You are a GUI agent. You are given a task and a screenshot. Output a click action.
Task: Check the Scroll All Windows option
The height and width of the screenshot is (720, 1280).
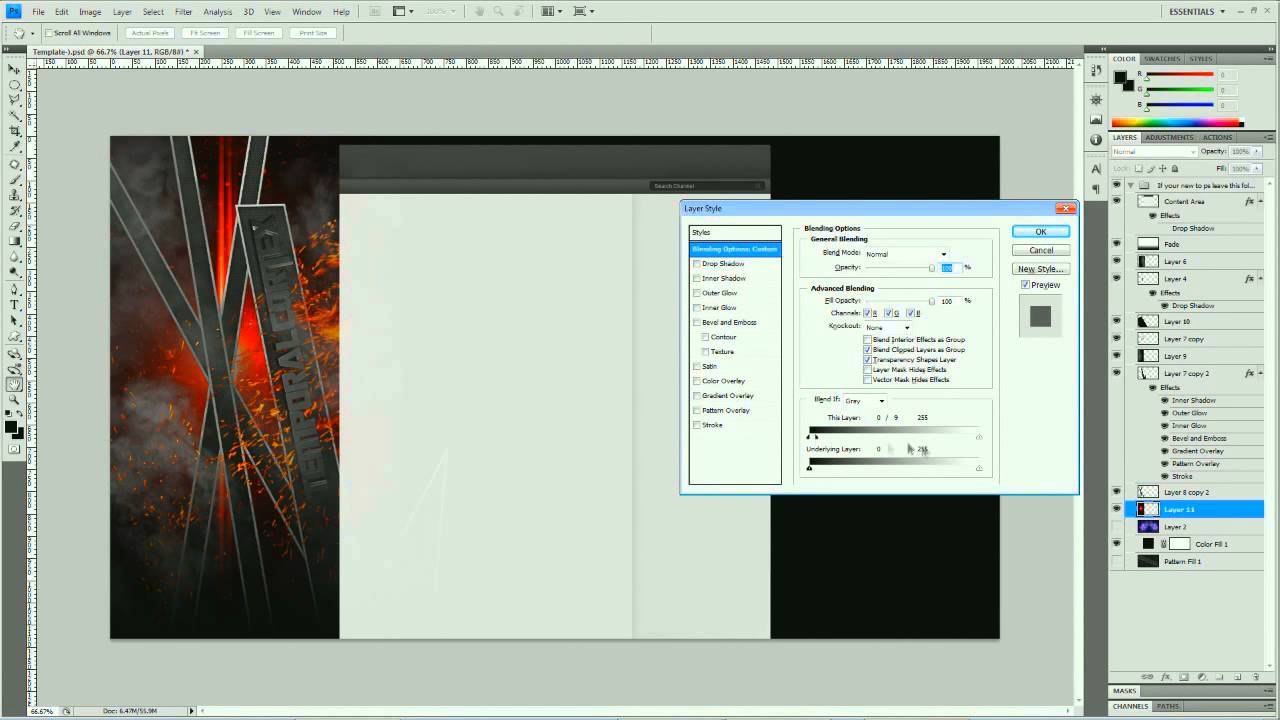click(49, 33)
